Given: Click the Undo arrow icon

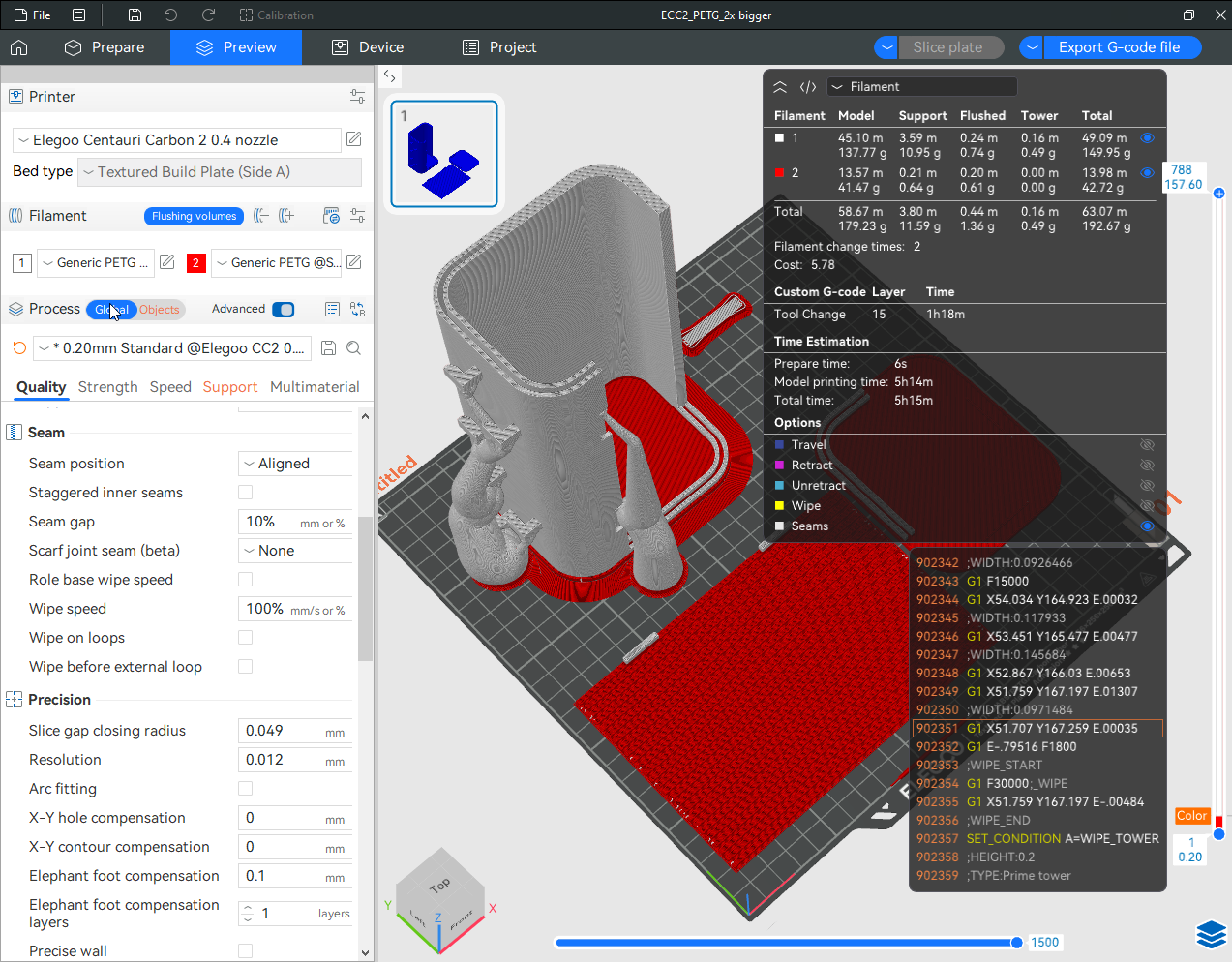Looking at the screenshot, I should pos(170,15).
